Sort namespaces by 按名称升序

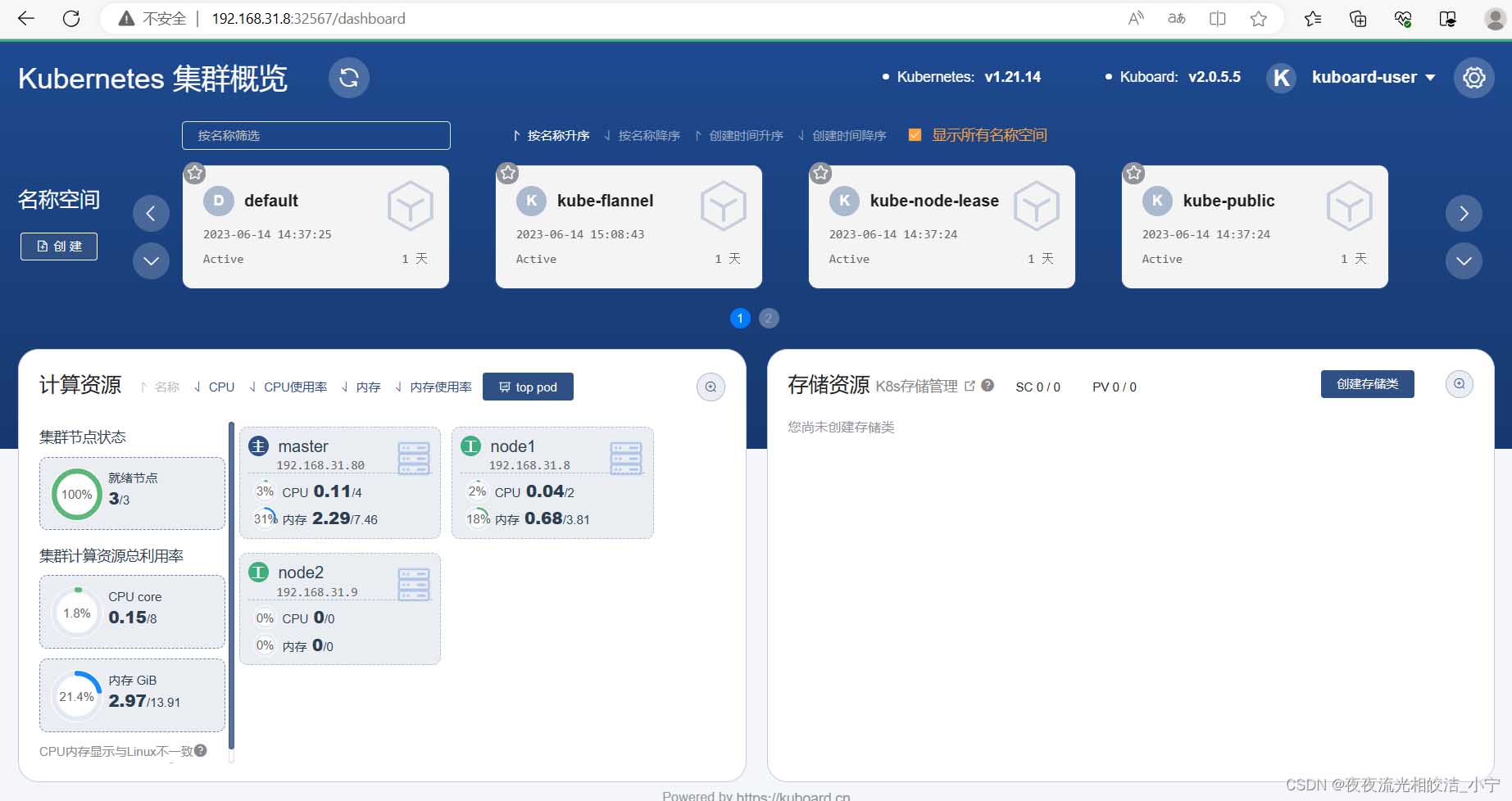tap(551, 135)
